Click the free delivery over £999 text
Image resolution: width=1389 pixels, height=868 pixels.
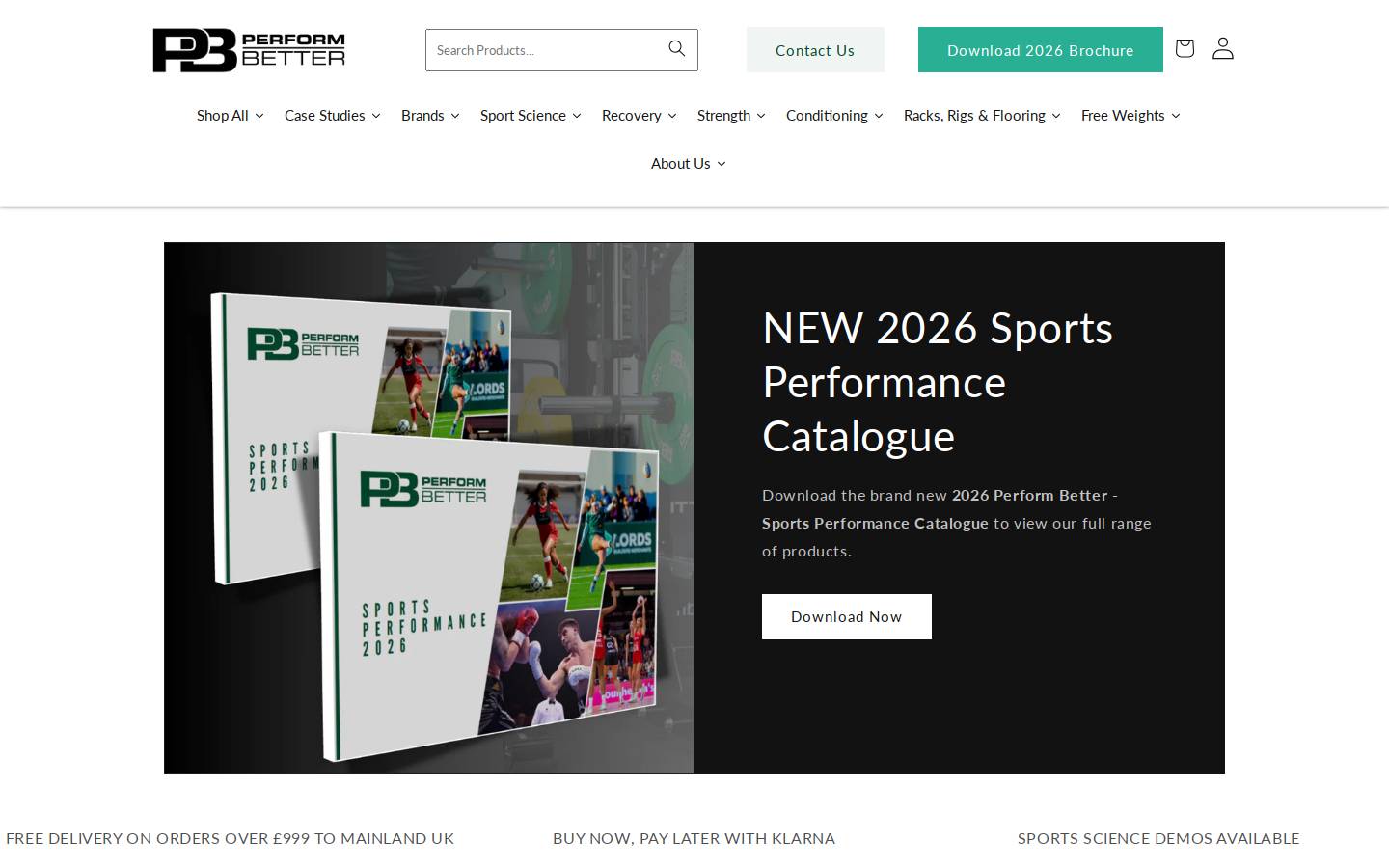coord(230,839)
